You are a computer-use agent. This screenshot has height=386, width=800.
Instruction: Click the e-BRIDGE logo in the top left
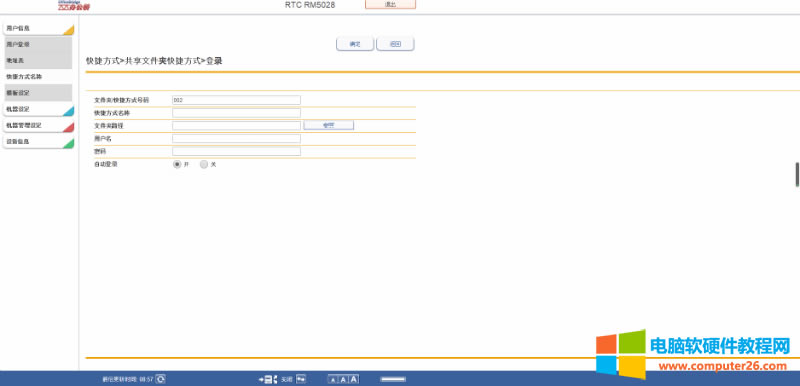point(74,6)
